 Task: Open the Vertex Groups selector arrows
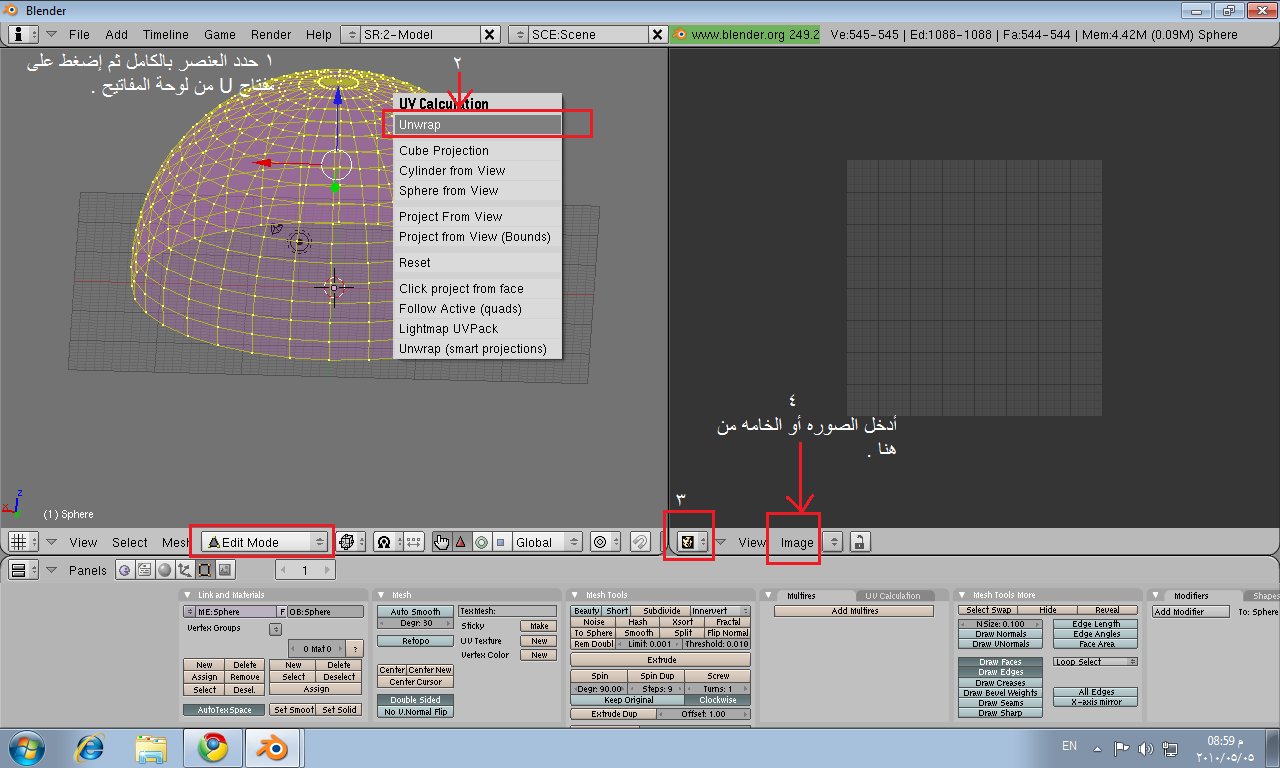[x=276, y=629]
